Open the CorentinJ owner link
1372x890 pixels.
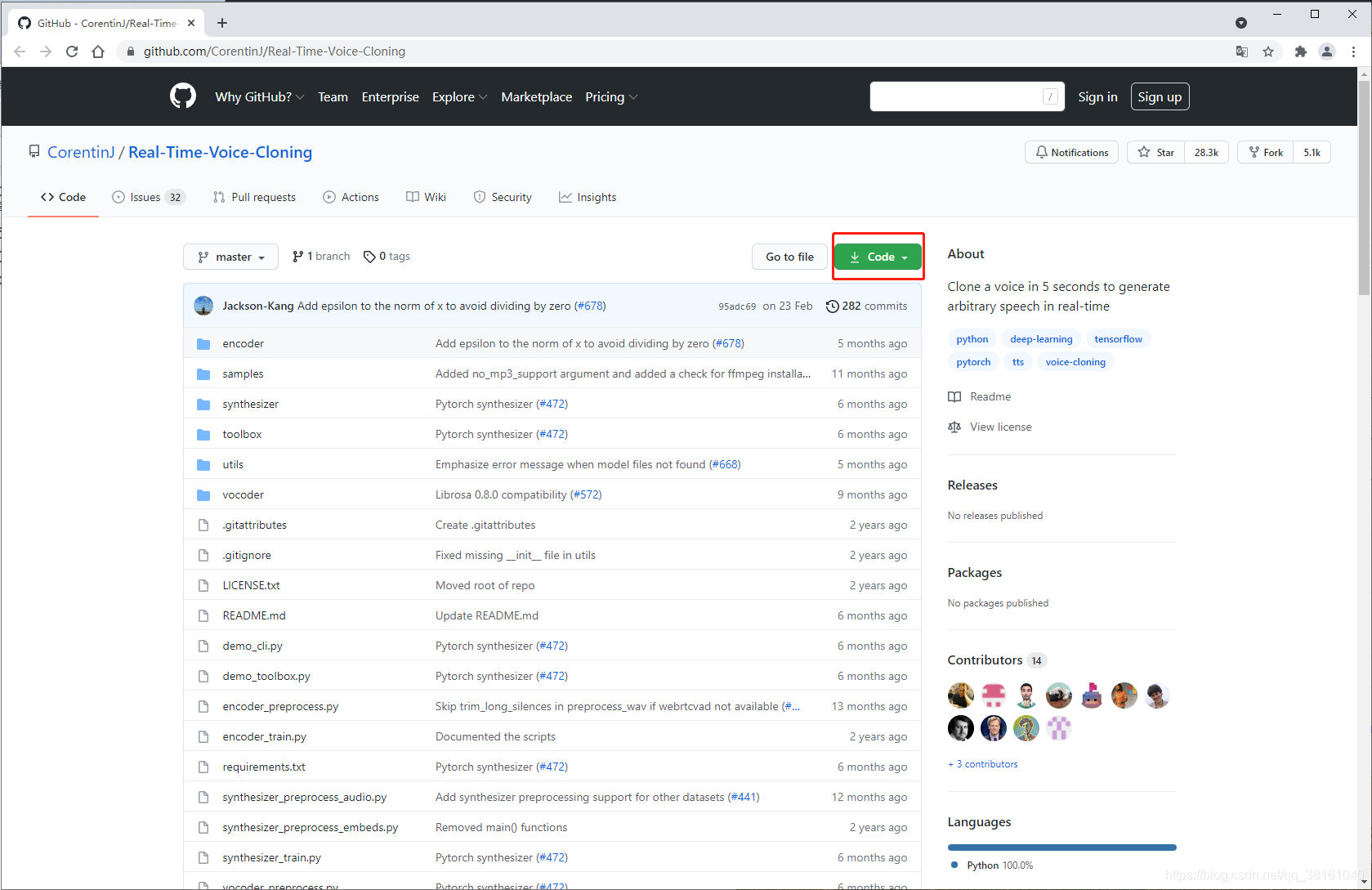point(81,152)
